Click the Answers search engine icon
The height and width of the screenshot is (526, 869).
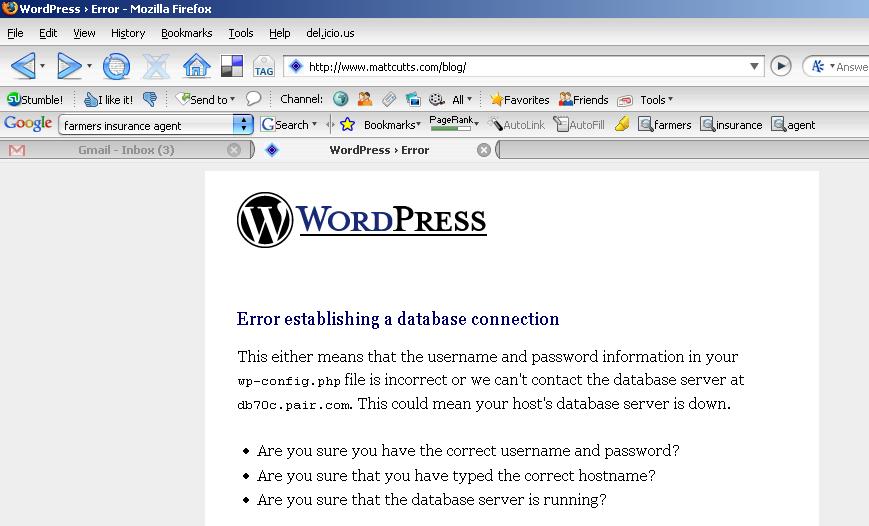point(818,67)
